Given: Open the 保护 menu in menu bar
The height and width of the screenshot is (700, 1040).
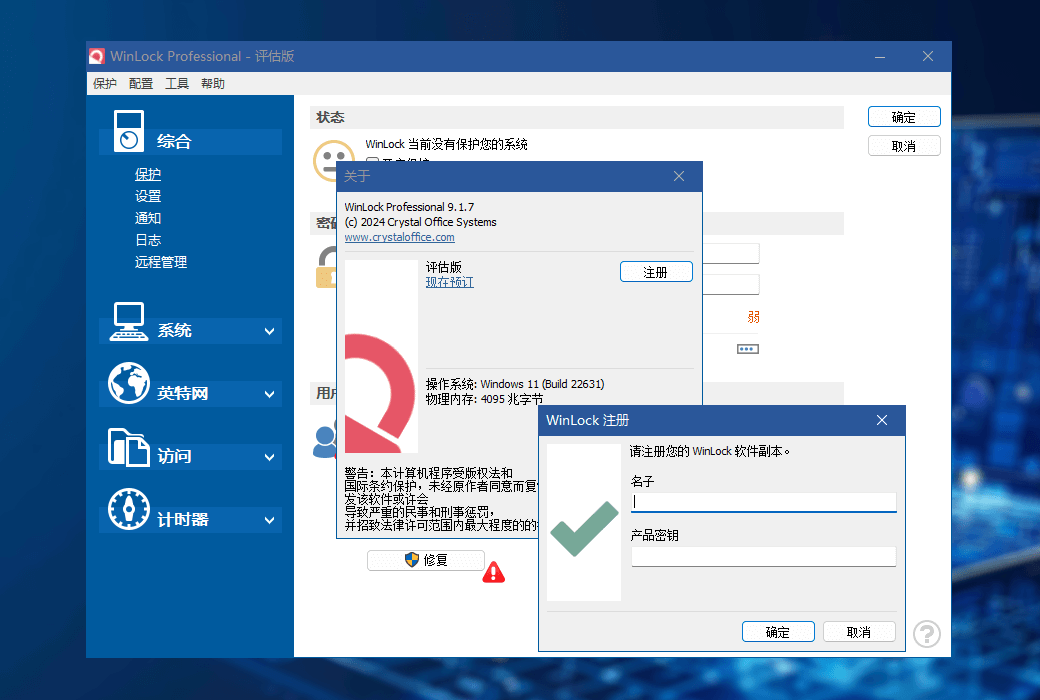Looking at the screenshot, I should tap(104, 84).
